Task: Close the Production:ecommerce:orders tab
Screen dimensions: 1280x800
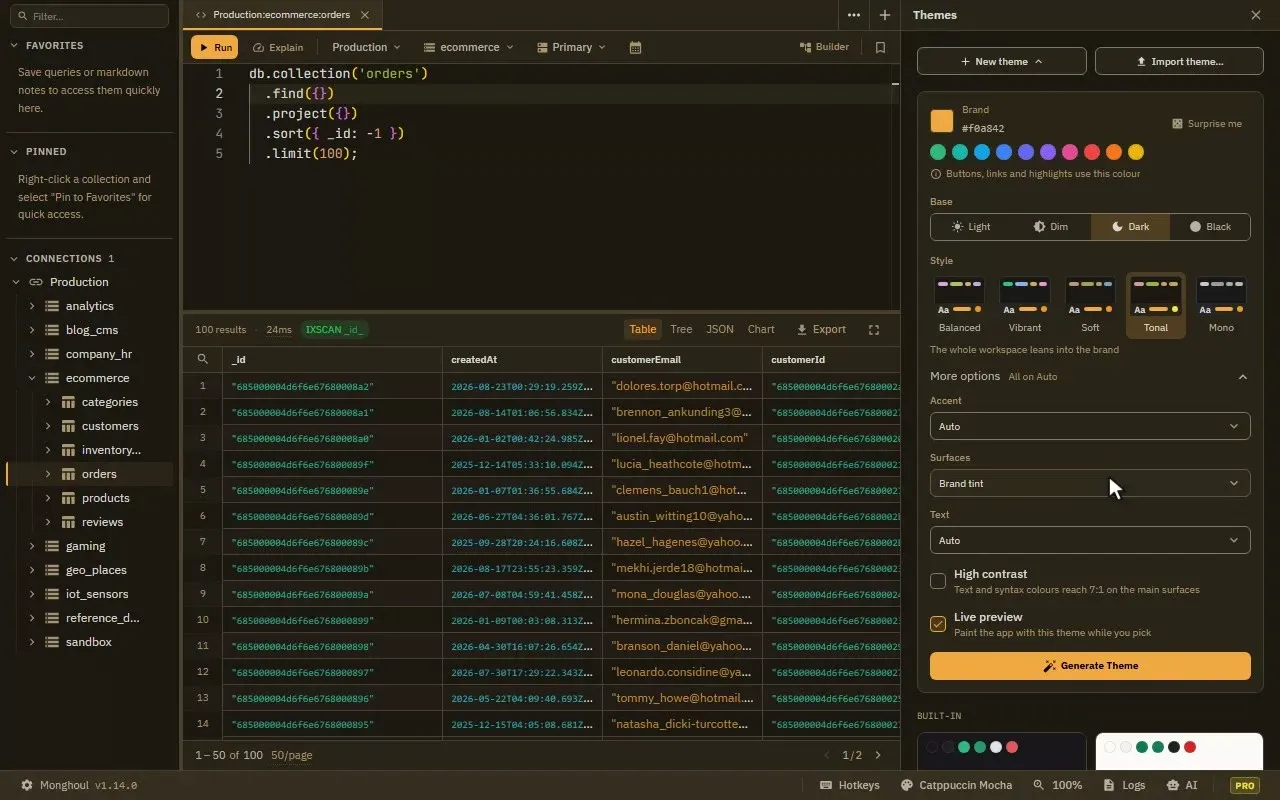Action: (x=365, y=15)
